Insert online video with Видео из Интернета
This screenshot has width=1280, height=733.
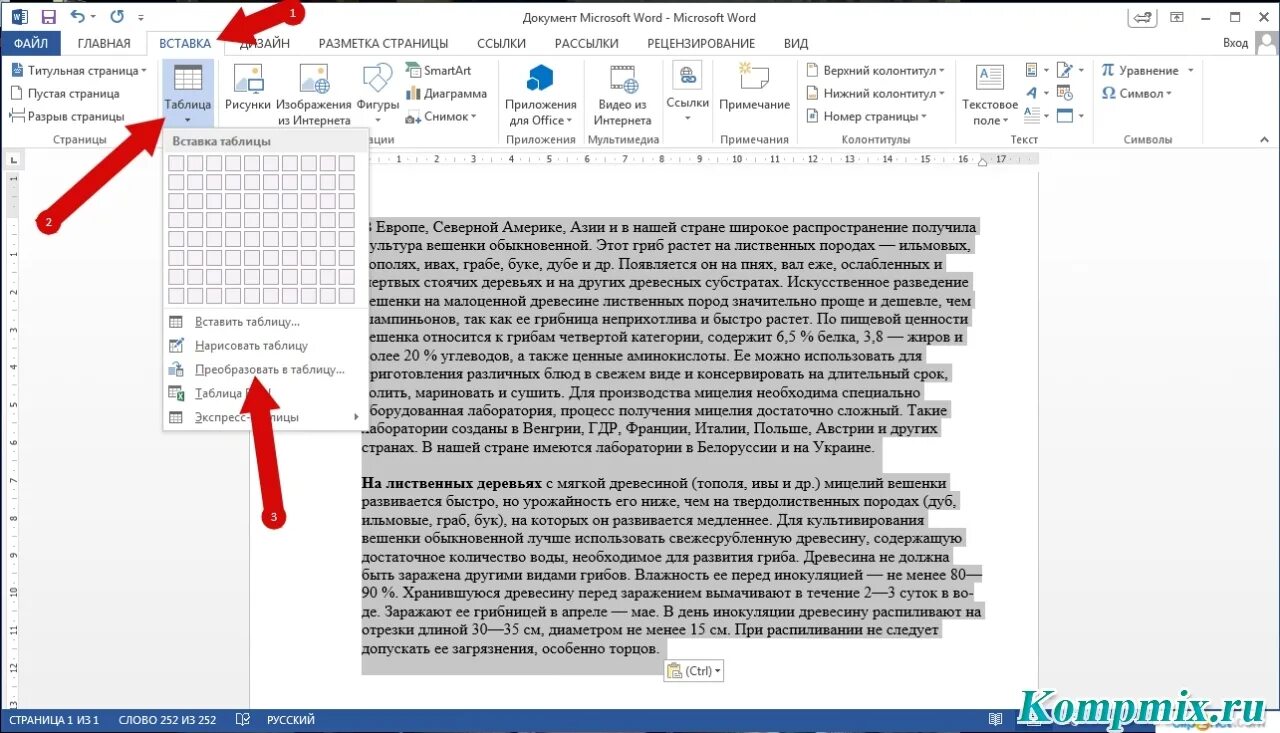point(622,95)
